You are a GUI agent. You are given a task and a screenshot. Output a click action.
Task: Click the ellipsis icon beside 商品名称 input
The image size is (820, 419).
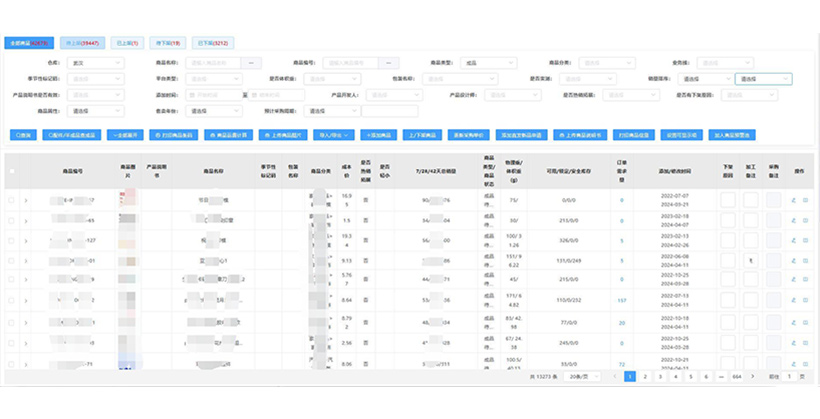tap(250, 63)
